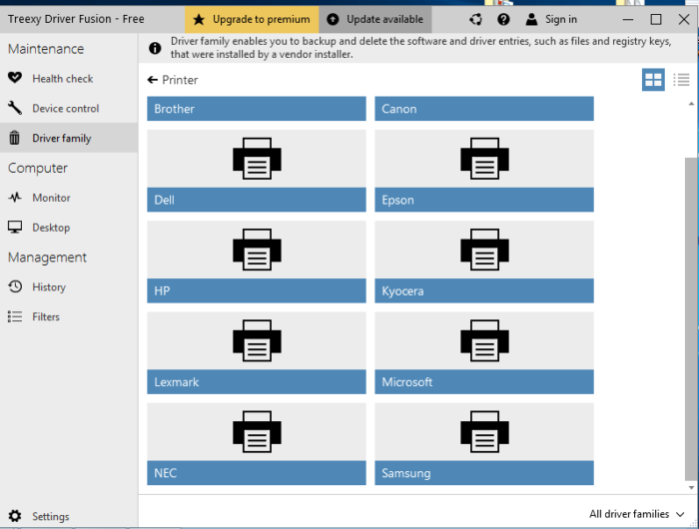Select the Monitor pulse icon
699x529 pixels.
(x=15, y=197)
